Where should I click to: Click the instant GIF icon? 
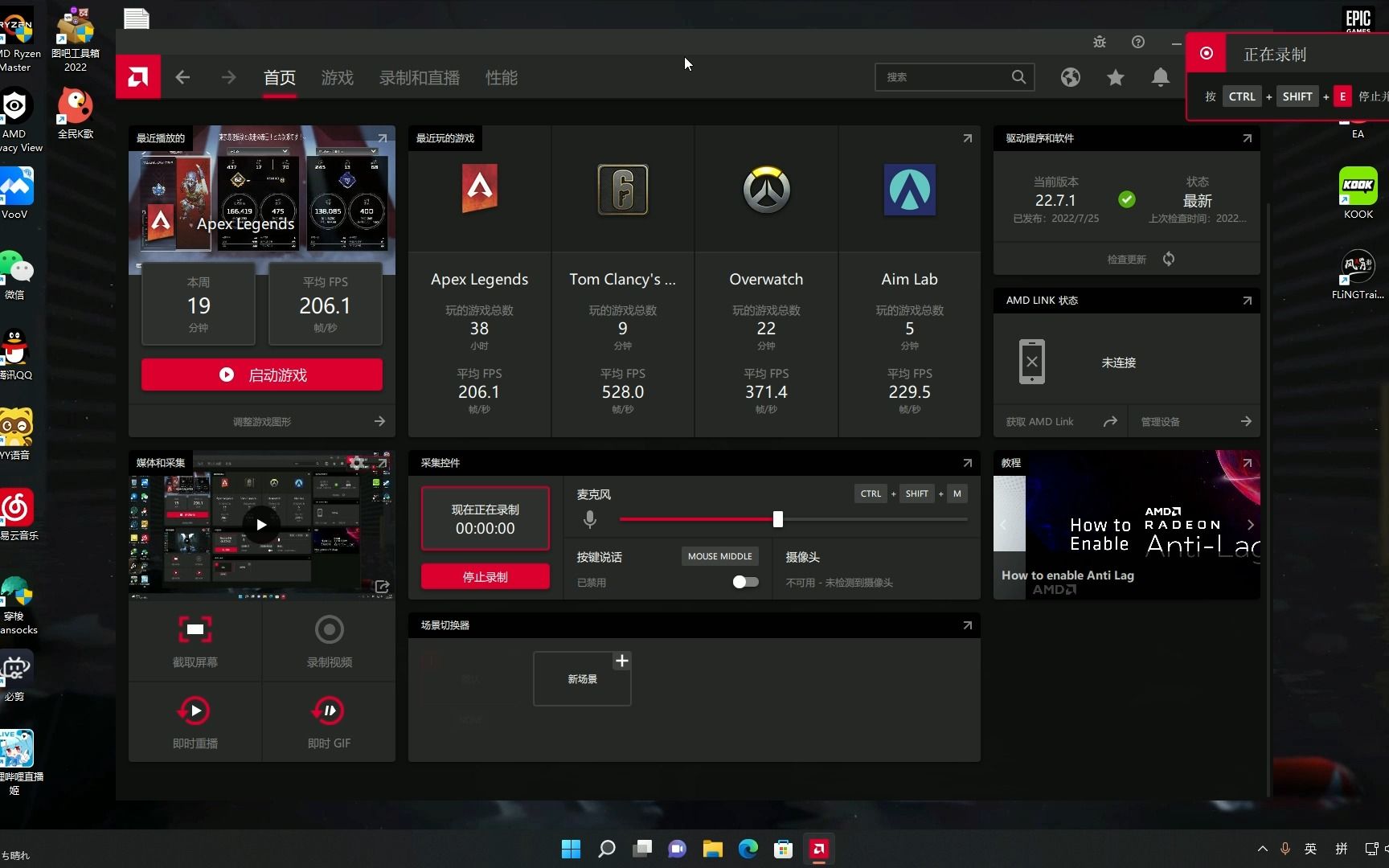(x=329, y=710)
